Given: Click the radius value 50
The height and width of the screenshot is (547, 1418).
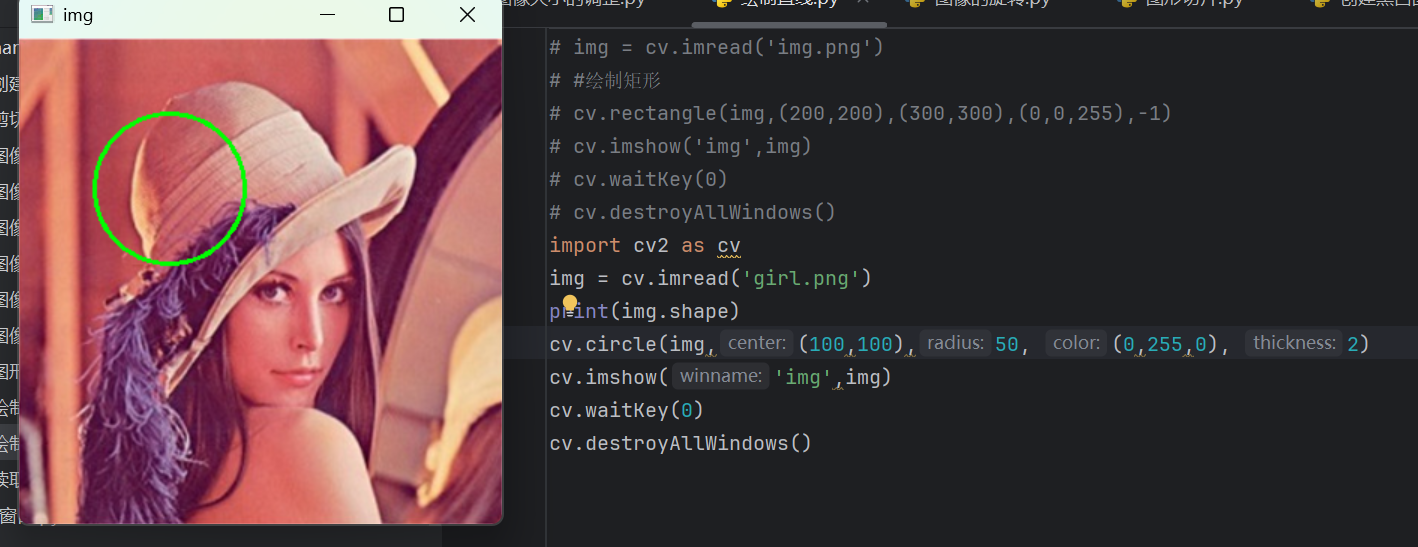Looking at the screenshot, I should click(x=1007, y=344).
